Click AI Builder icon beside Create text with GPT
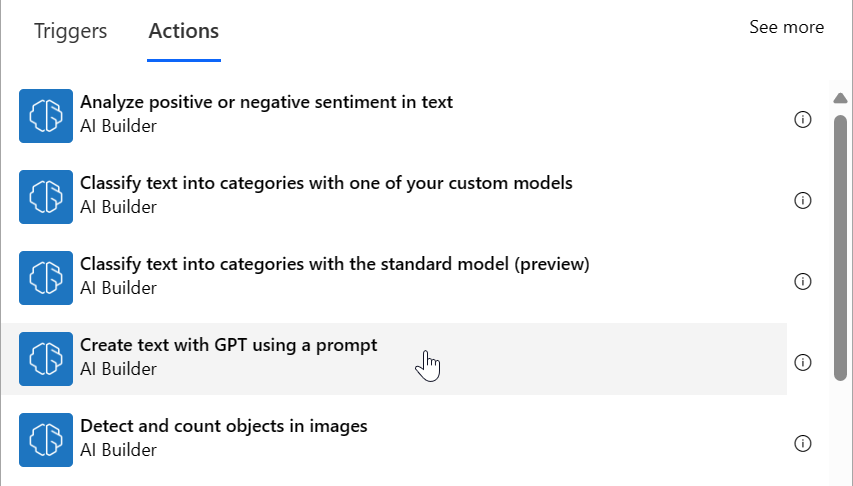The image size is (853, 486). point(46,358)
